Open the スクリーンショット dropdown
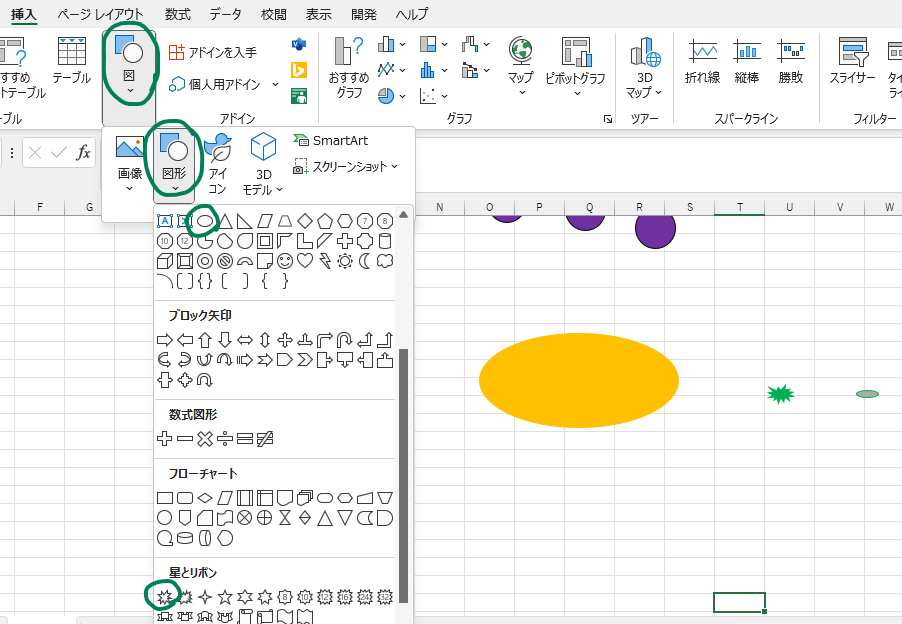 (x=345, y=167)
